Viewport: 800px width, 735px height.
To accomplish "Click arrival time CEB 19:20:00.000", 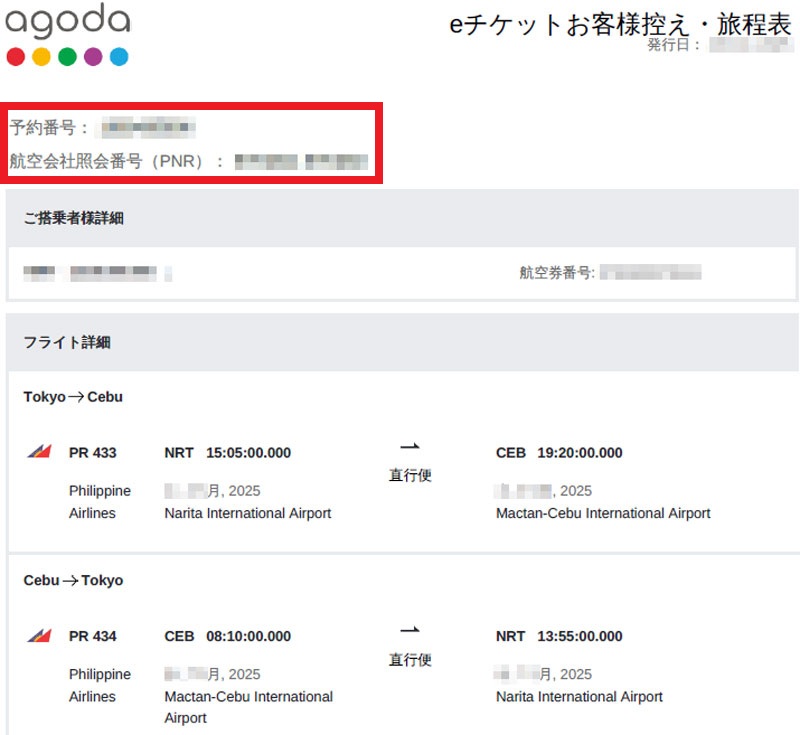I will tap(559, 452).
